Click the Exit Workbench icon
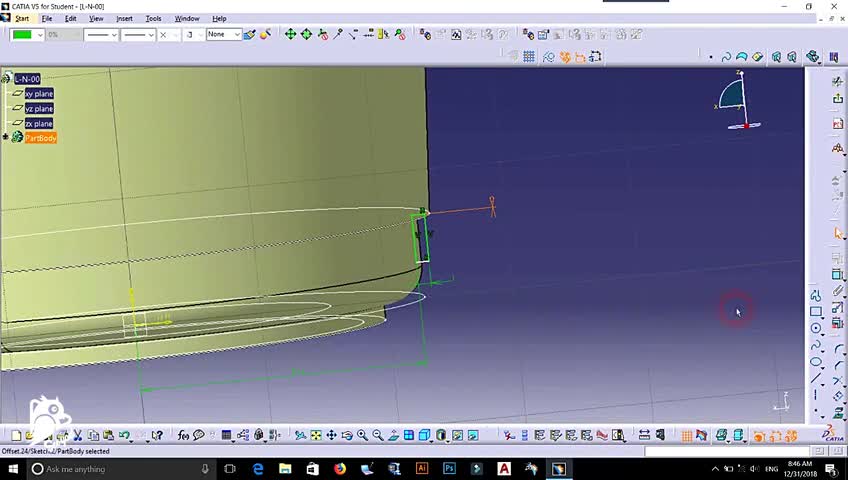Screen dimensions: 848x480 838,99
